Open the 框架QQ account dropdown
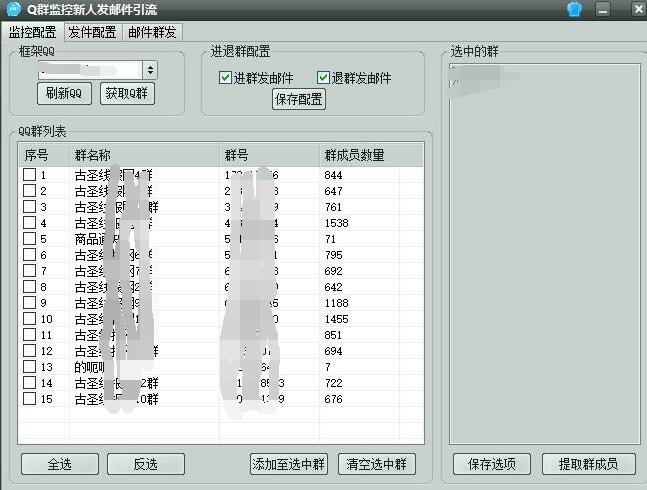Image resolution: width=647 pixels, height=490 pixels. (x=150, y=70)
